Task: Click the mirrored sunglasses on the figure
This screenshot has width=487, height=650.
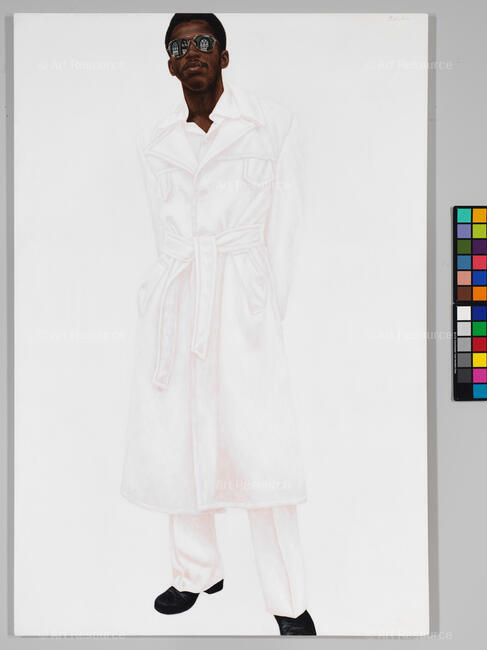Action: click(x=192, y=46)
